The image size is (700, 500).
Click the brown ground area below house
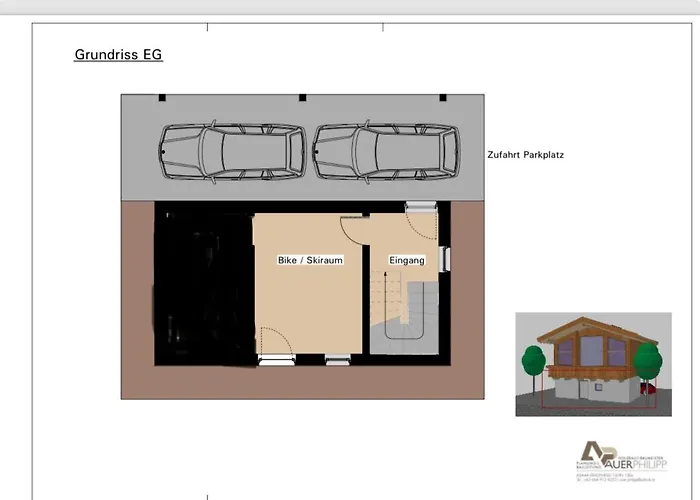[x=300, y=382]
